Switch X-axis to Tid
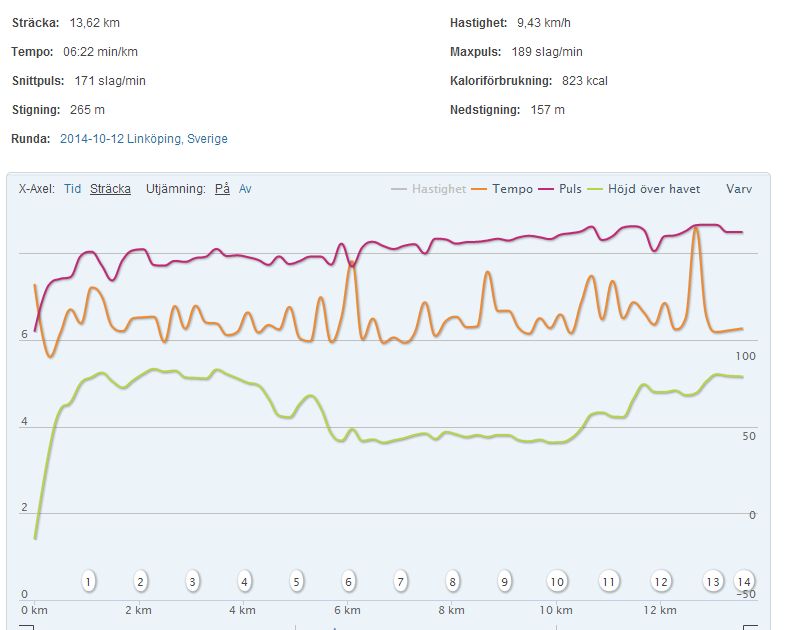Screen dimensions: 787x630 72,188
